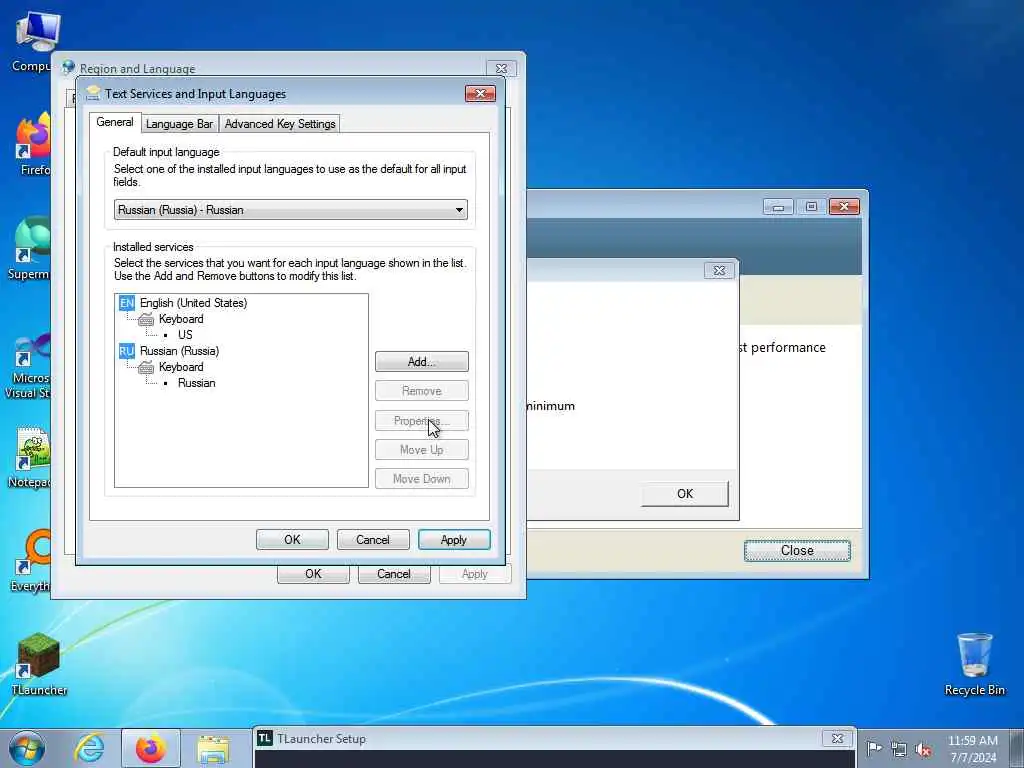Click the Remove button

422,391
